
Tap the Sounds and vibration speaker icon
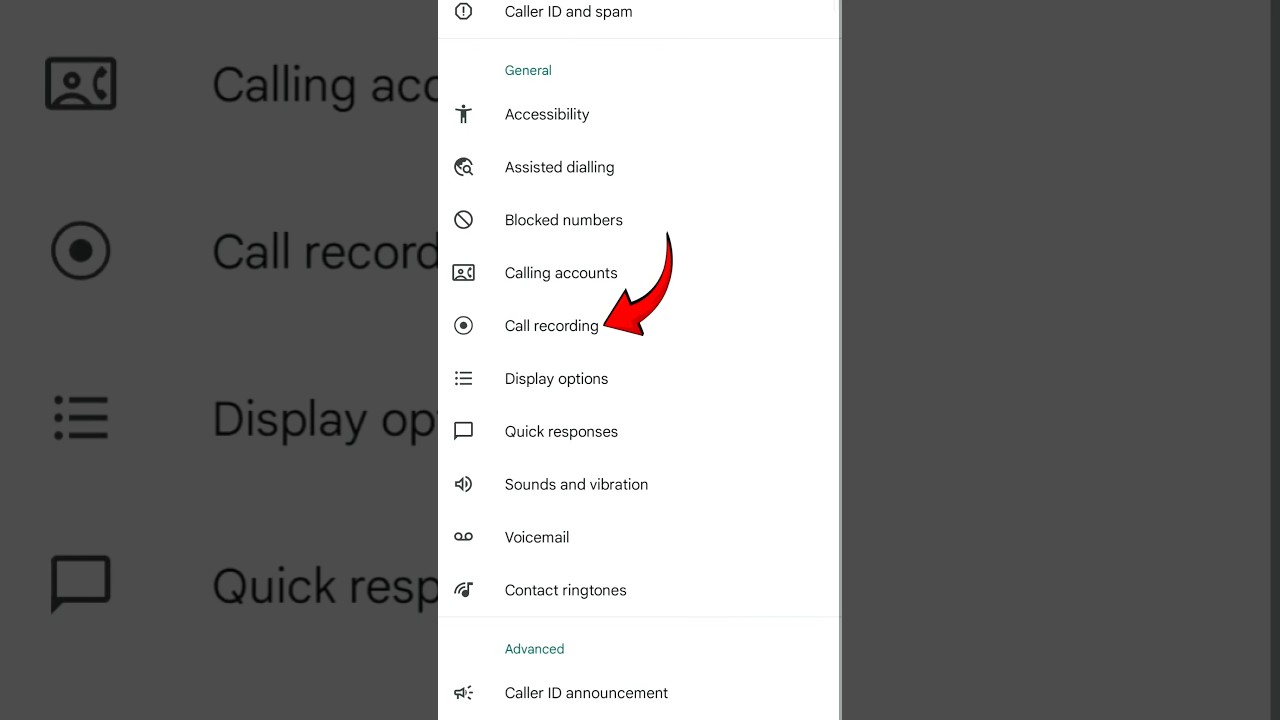pyautogui.click(x=463, y=484)
